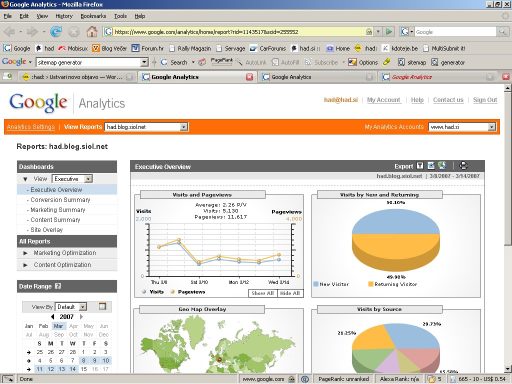Toggle Pageviews series in chart legend
This screenshot has height=384, width=512.
pos(188,292)
